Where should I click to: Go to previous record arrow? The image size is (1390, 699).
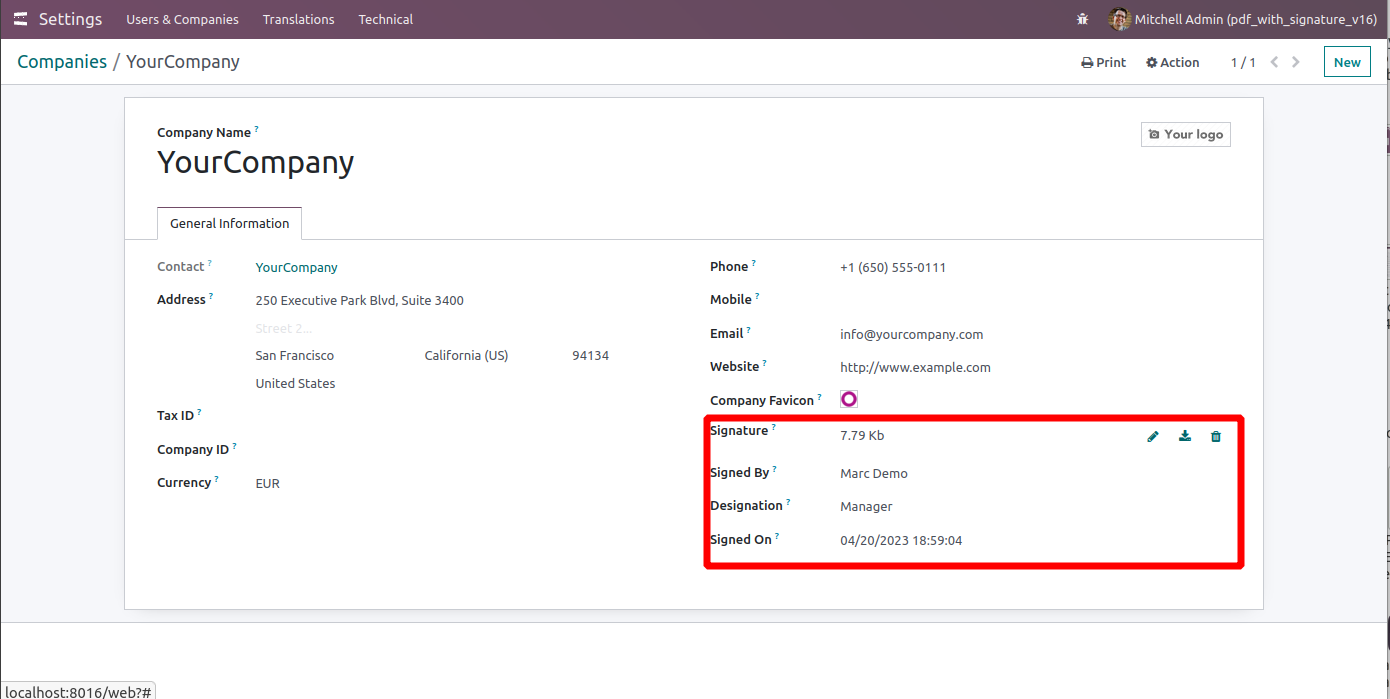pyautogui.click(x=1274, y=62)
